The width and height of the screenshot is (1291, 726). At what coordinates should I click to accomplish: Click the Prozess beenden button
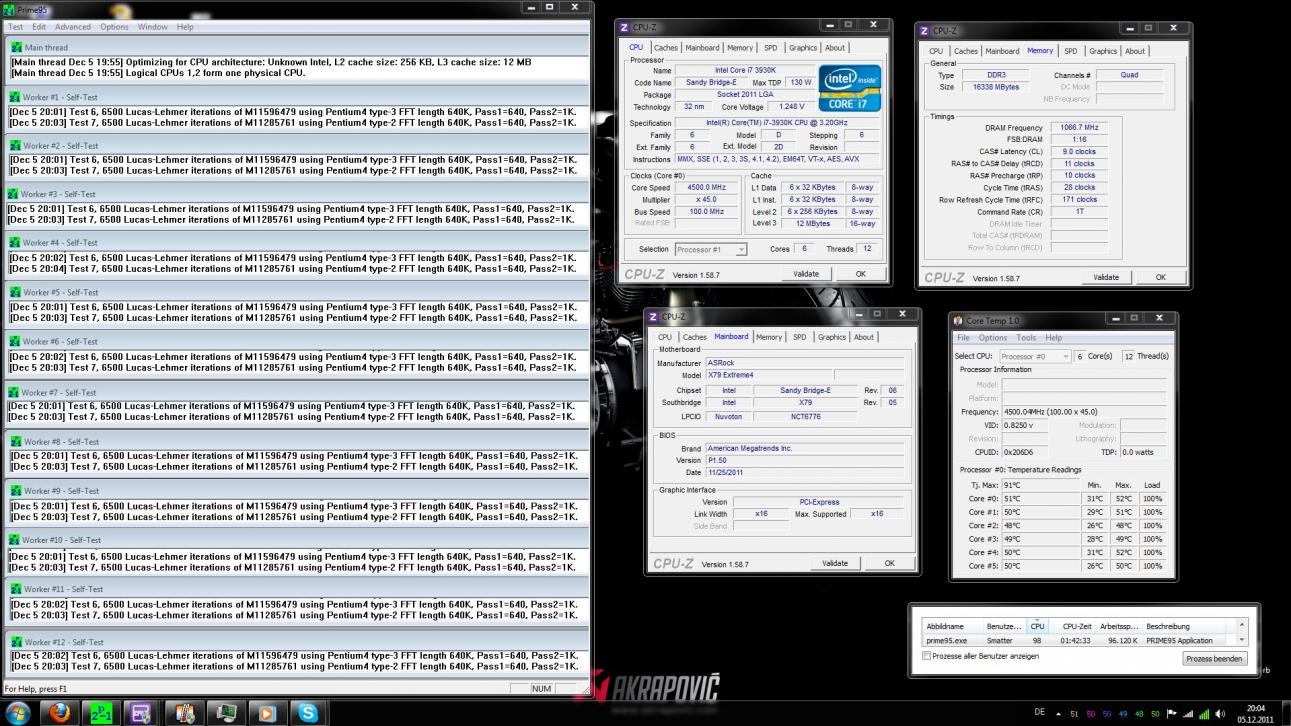pyautogui.click(x=1214, y=658)
